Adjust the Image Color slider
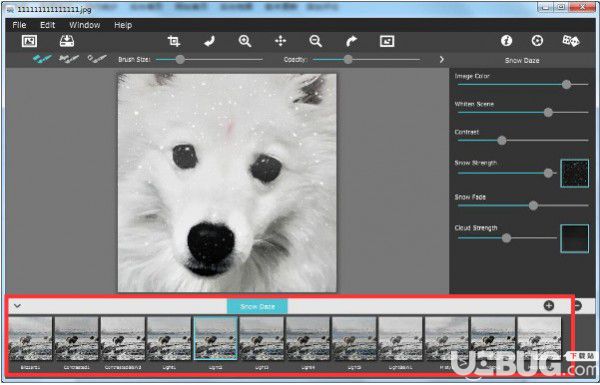This screenshot has height=385, width=600. [x=523, y=85]
